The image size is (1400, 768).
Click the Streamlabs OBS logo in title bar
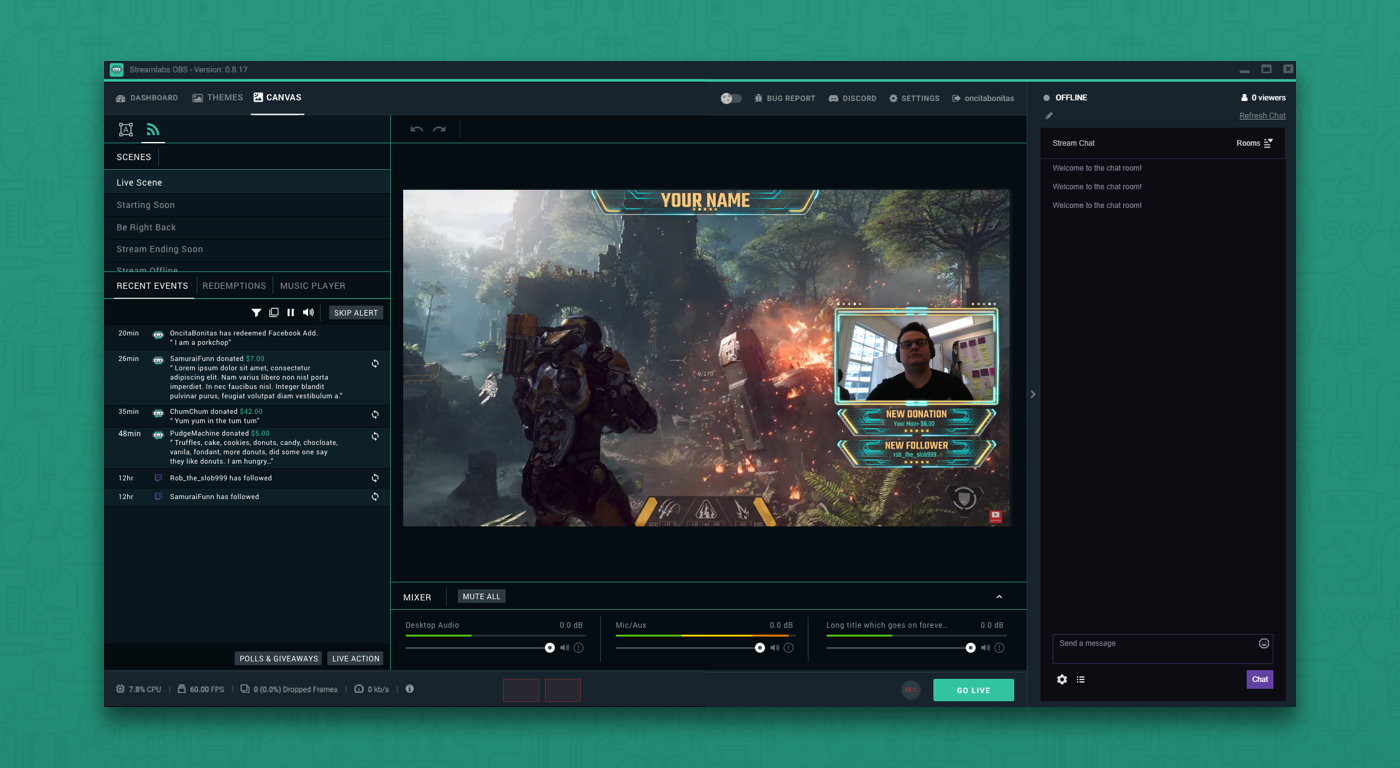(117, 70)
